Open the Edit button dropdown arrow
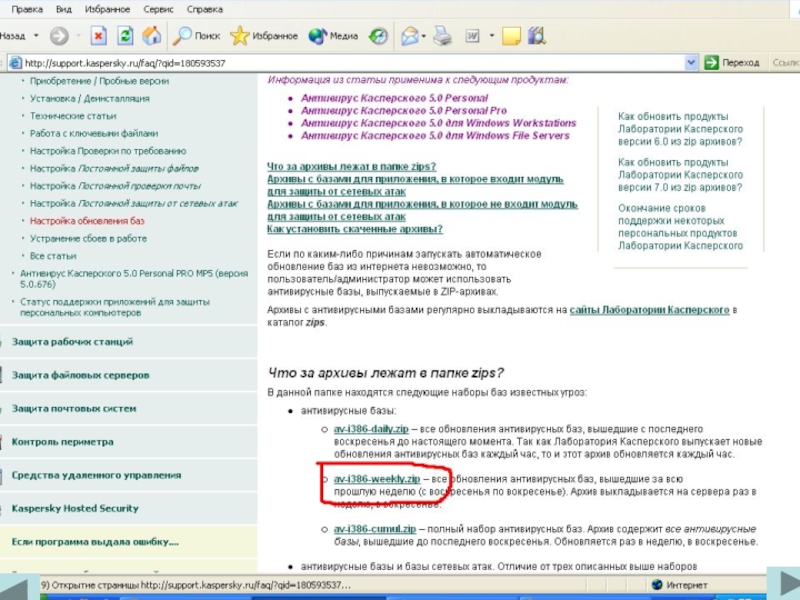Image resolution: width=800 pixels, height=600 pixels. (x=492, y=36)
